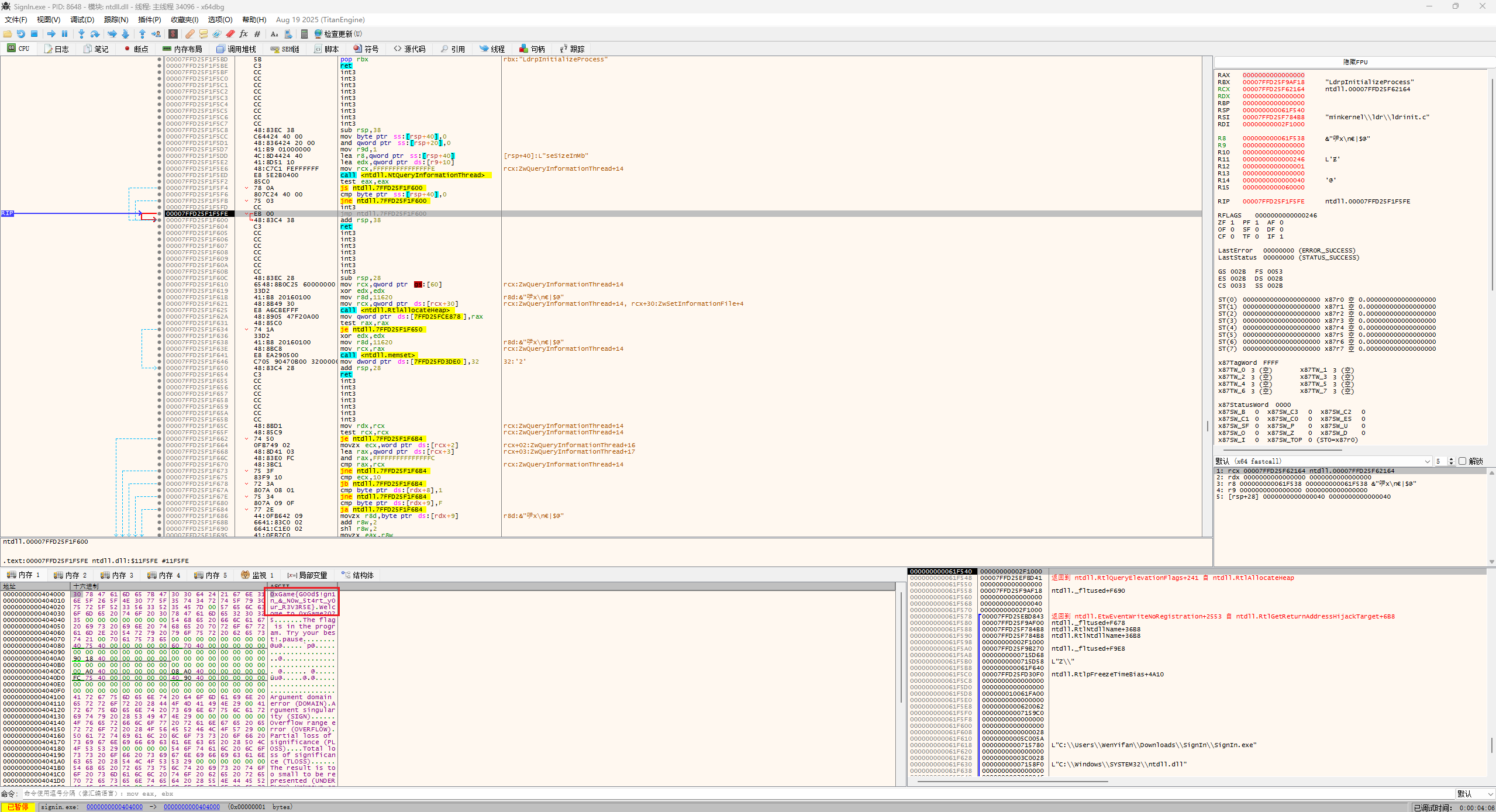1496x812 pixels.
Task: Step over using the curved arrow icon
Action: tap(95, 33)
